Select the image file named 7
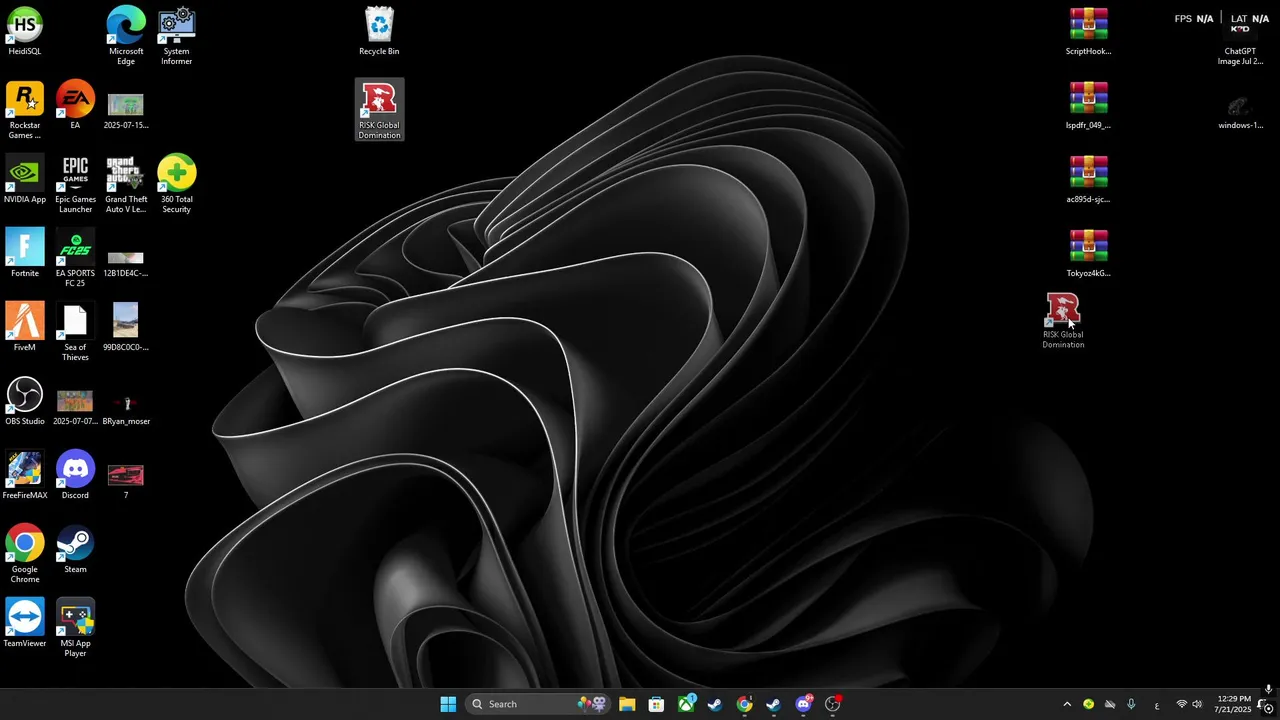Screen dimensions: 1280x720 126,480
